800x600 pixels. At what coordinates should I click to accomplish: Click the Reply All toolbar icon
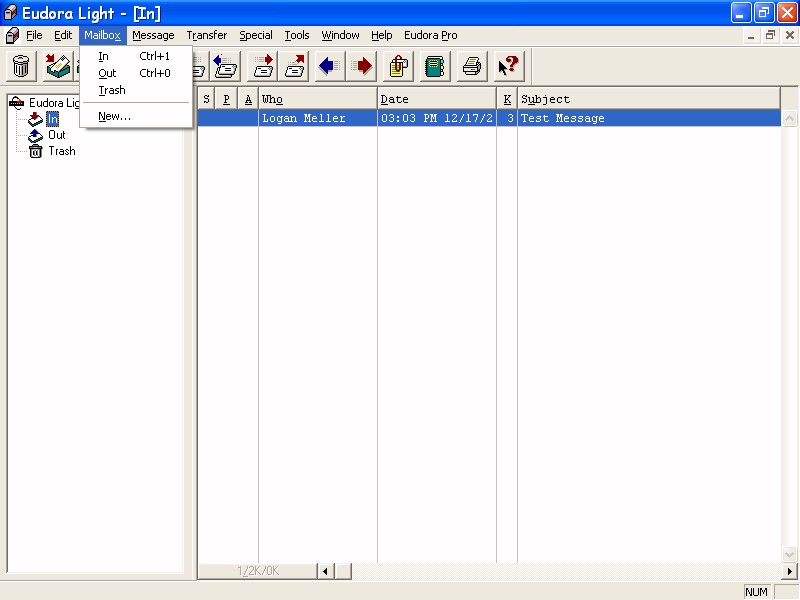click(225, 66)
